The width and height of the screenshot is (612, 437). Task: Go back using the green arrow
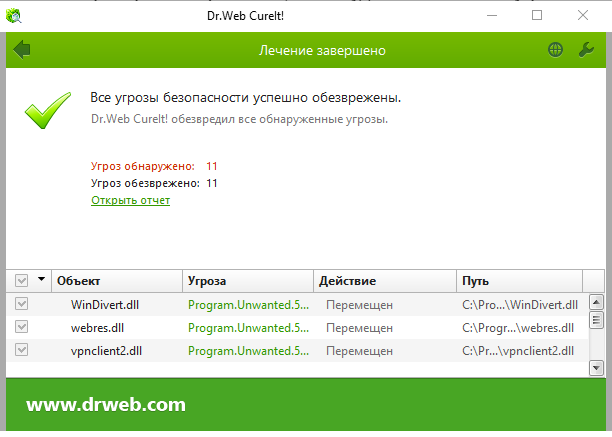[x=22, y=50]
